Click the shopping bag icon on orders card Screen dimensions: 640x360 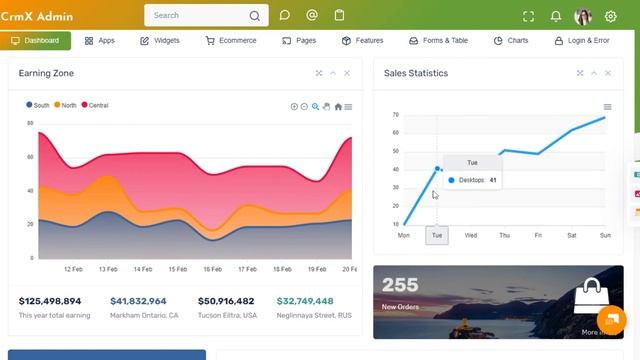(591, 296)
